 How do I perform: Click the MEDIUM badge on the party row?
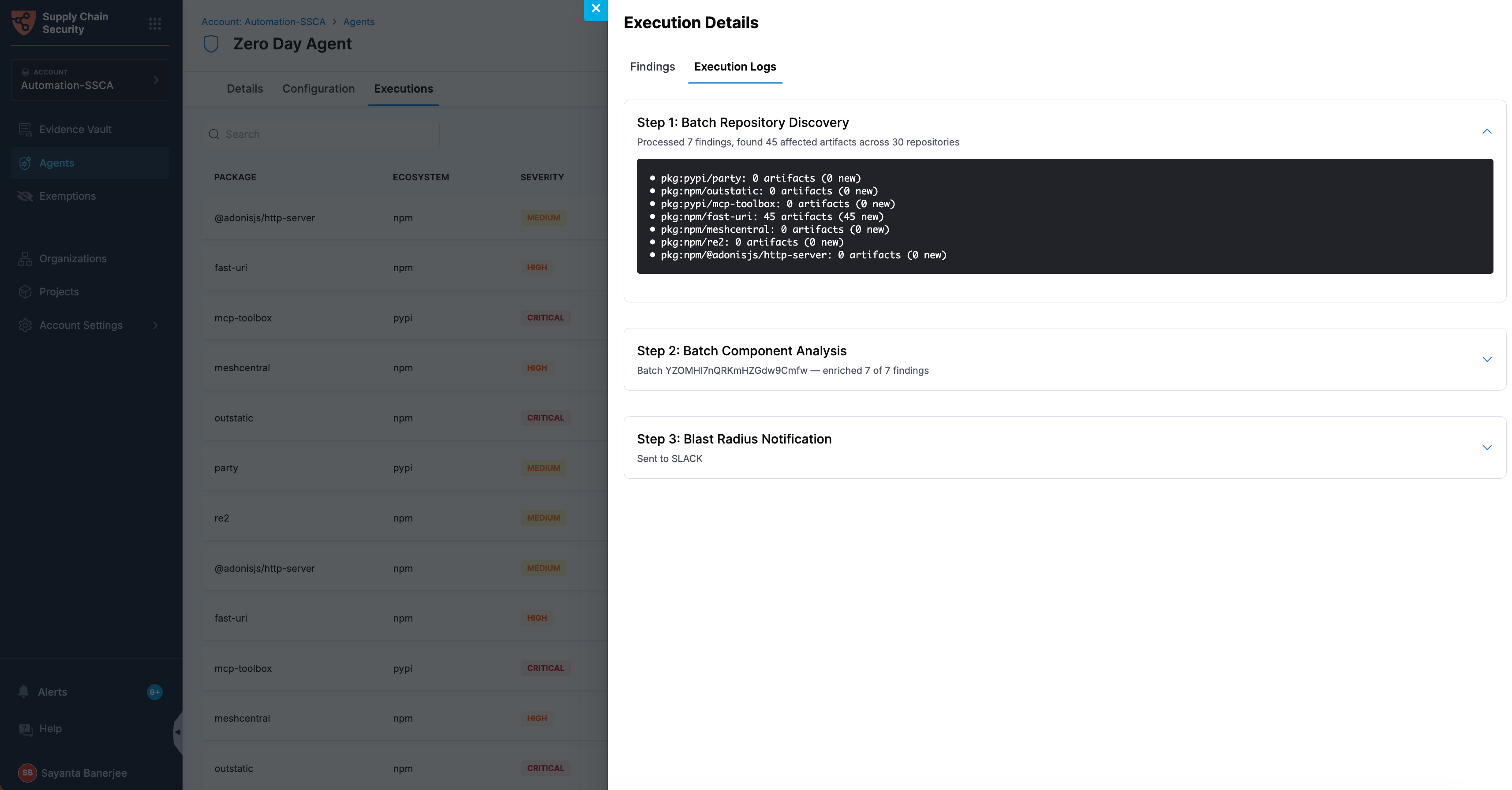(x=543, y=468)
